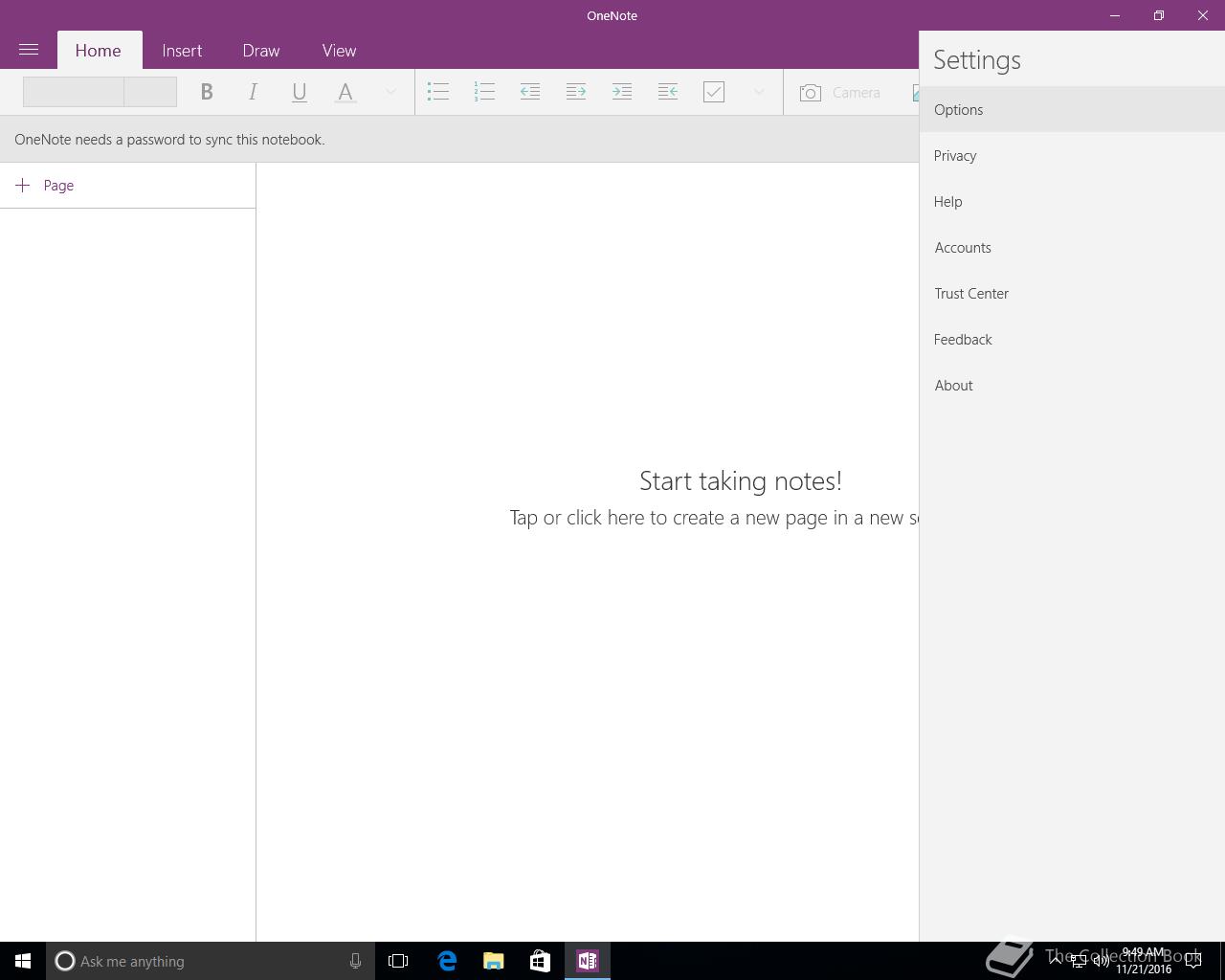This screenshot has height=980, width=1225.
Task: Open File Explorer from the taskbar
Action: tap(494, 961)
